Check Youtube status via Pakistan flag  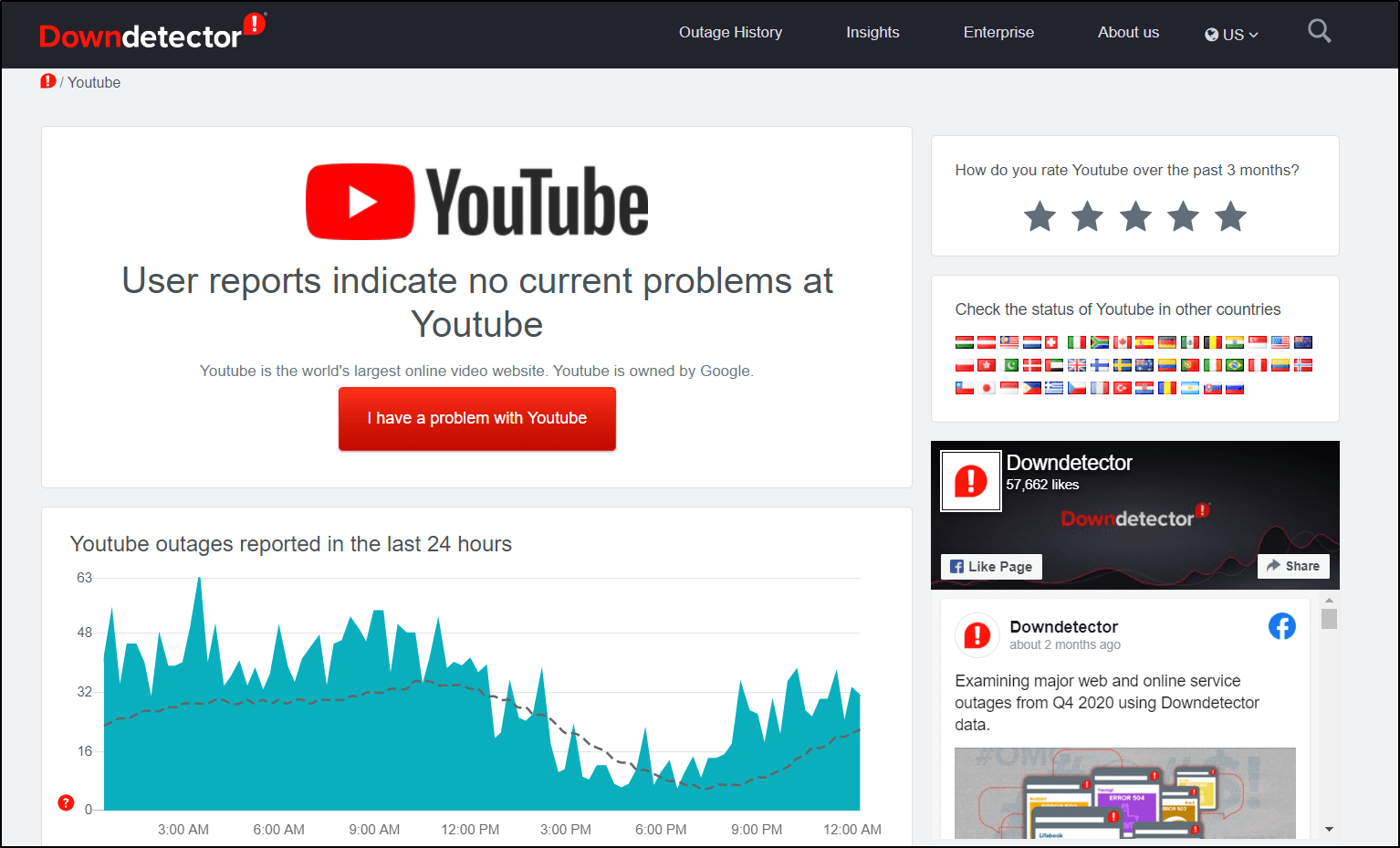pos(1009,365)
